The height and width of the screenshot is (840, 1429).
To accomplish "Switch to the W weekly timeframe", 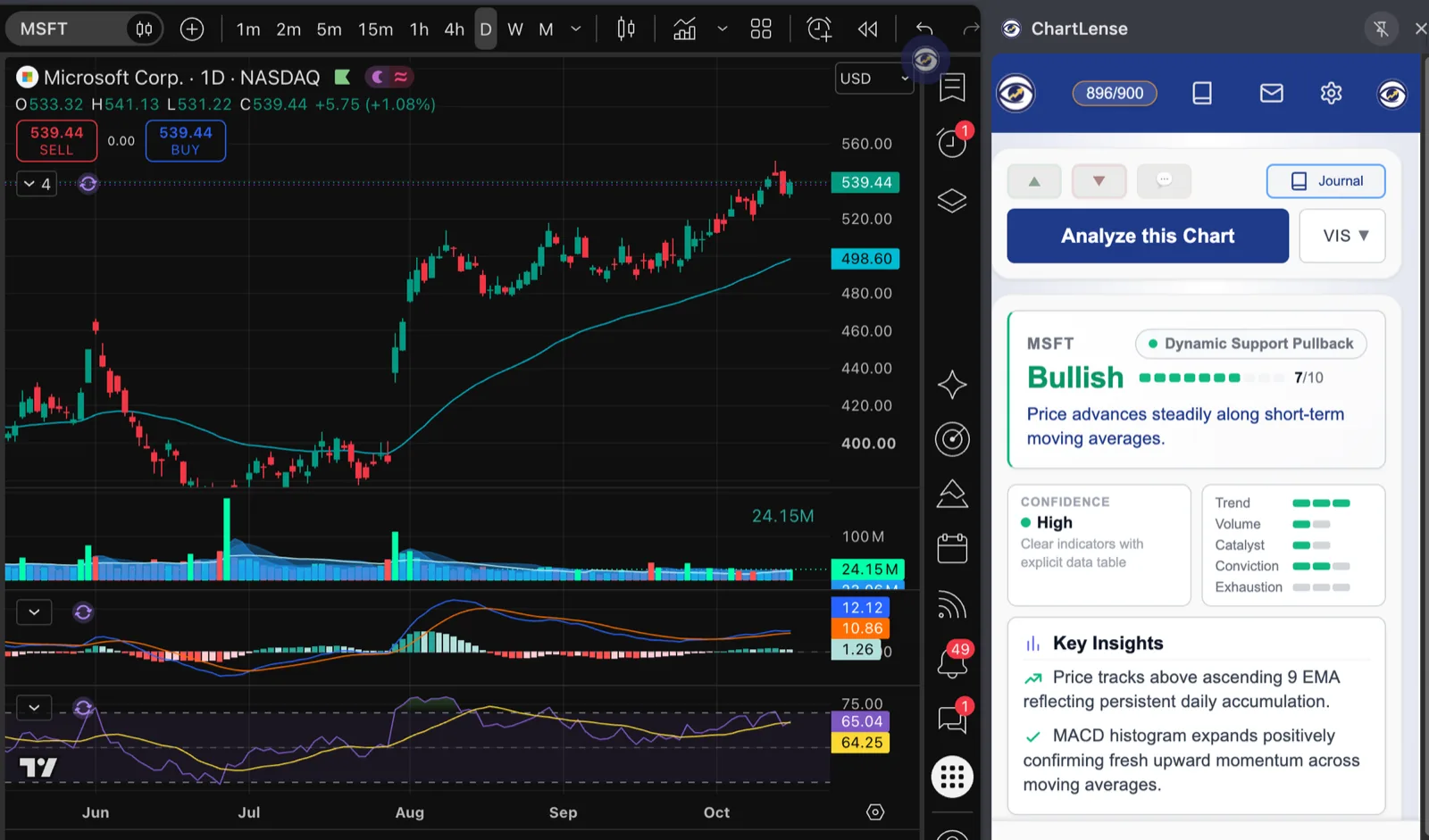I will 515,29.
